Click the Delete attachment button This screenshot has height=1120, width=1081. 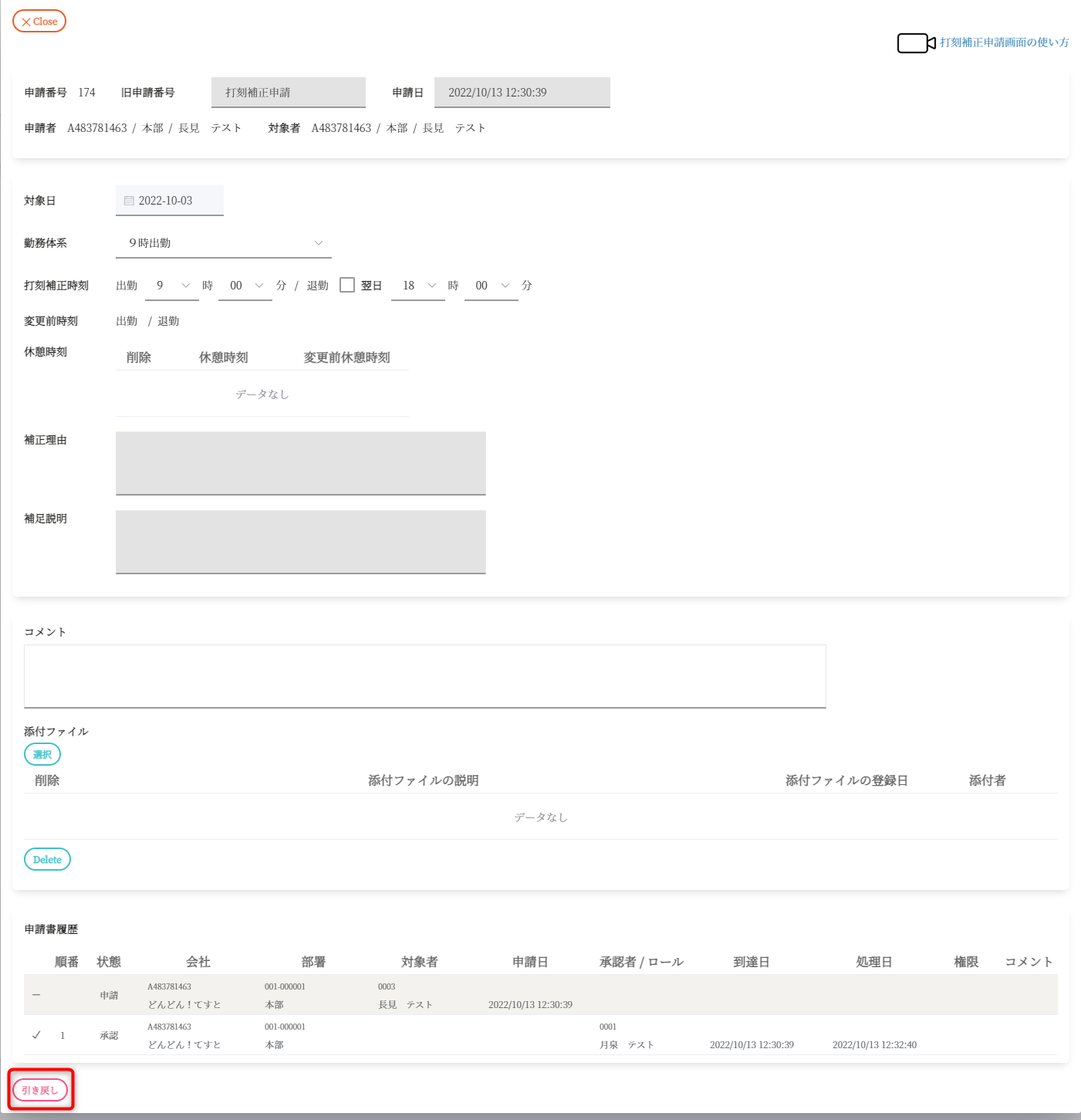(x=47, y=859)
